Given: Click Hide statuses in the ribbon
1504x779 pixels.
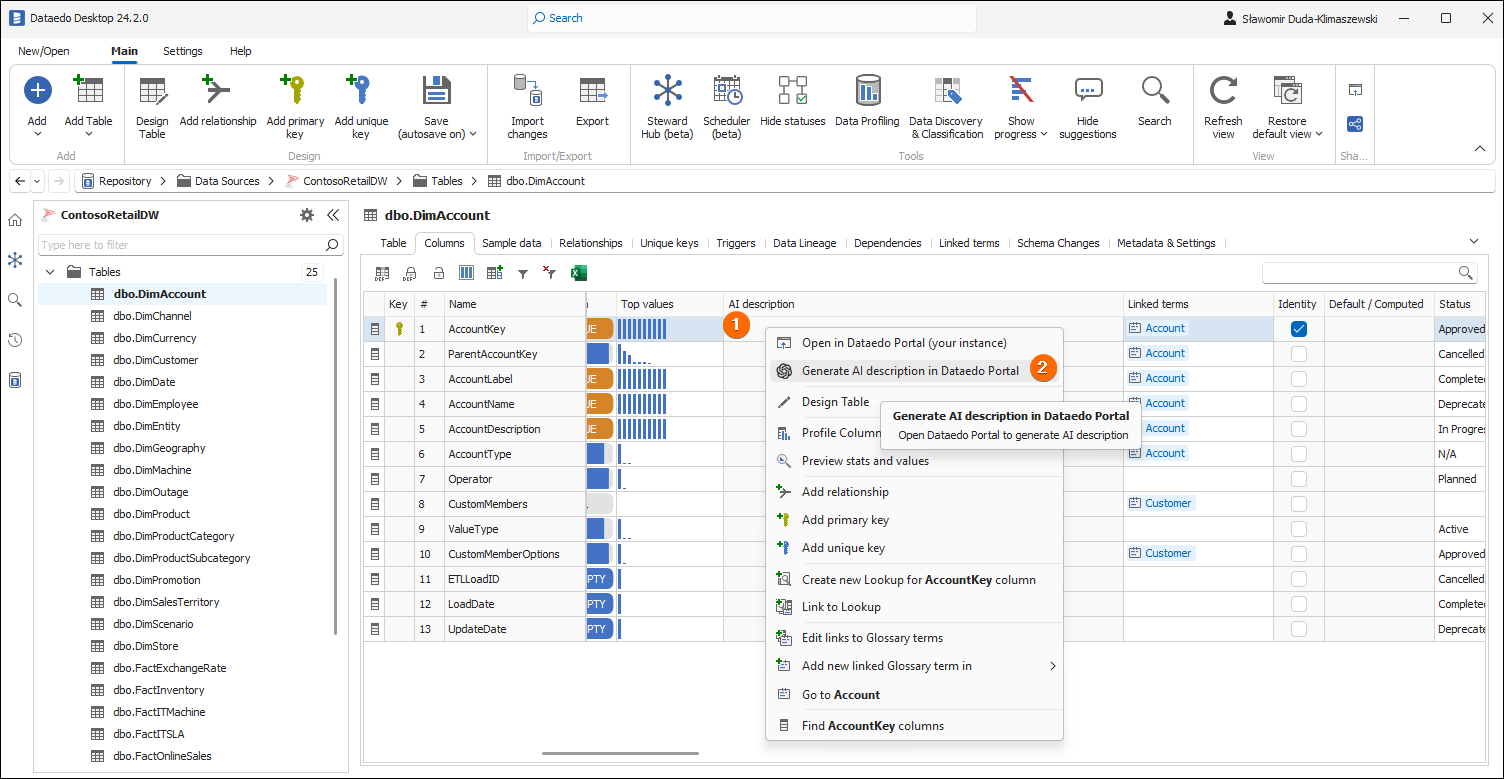Looking at the screenshot, I should [x=793, y=91].
